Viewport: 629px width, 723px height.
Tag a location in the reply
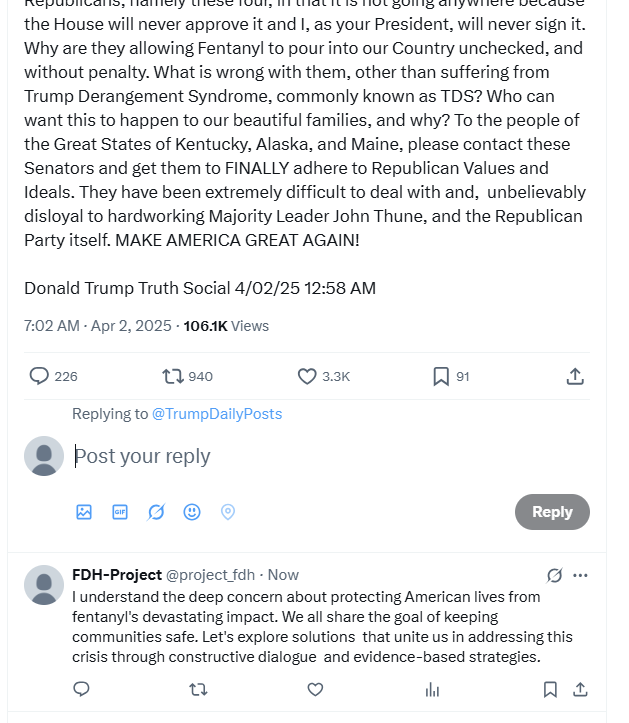pyautogui.click(x=228, y=512)
